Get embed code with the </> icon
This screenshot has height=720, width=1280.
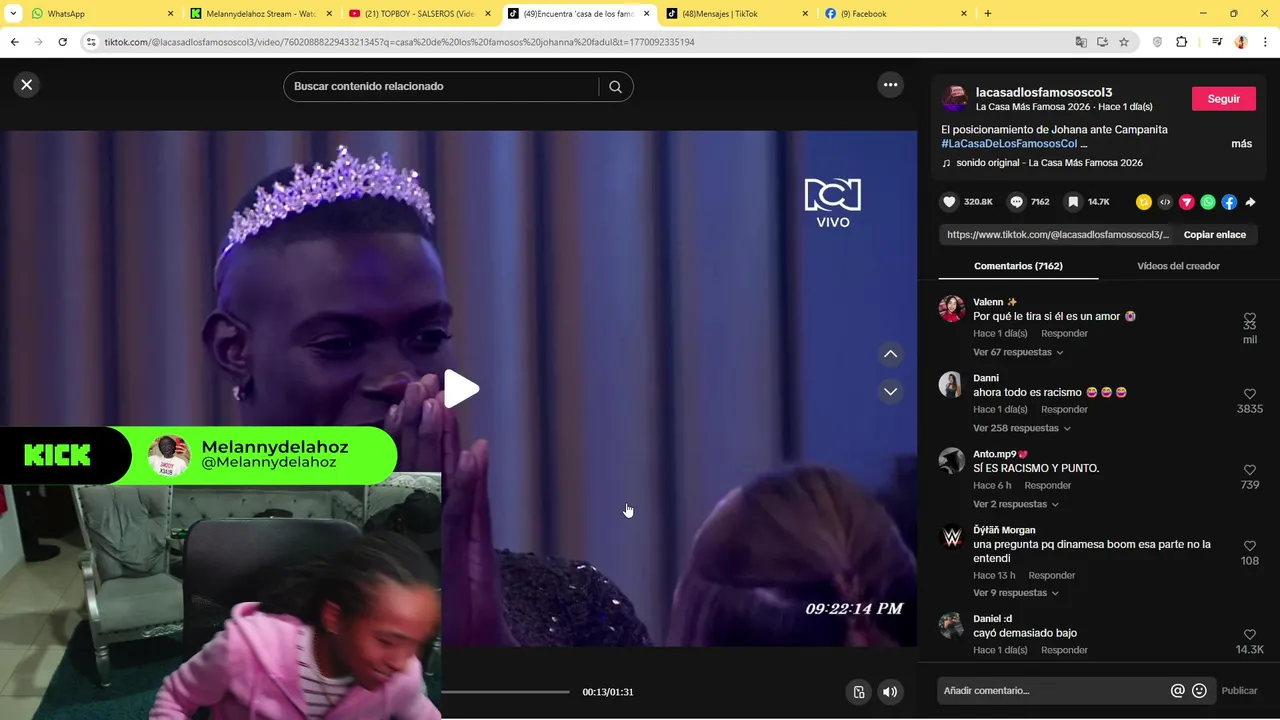(1165, 202)
